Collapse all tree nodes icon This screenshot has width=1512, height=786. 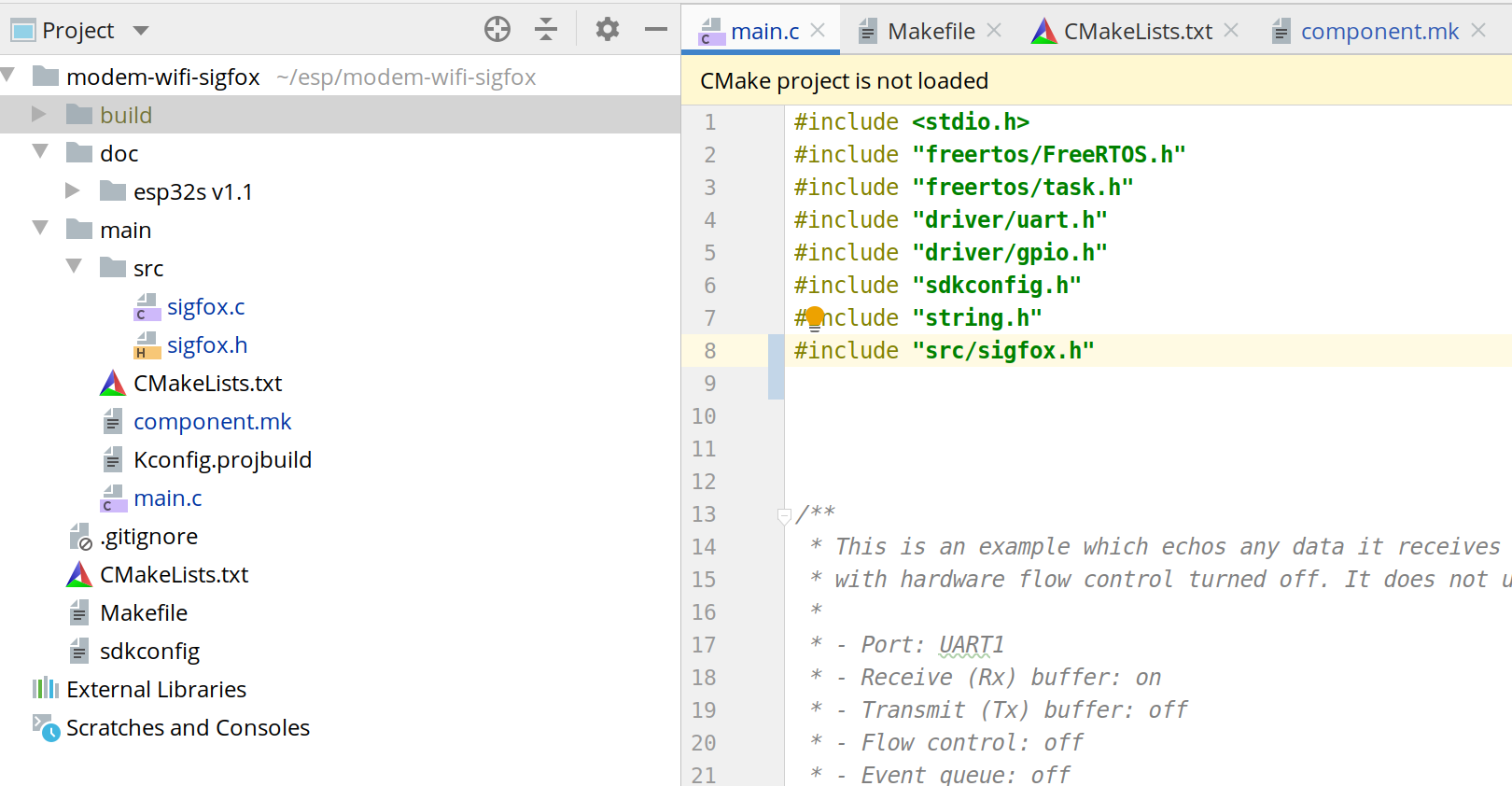point(546,30)
